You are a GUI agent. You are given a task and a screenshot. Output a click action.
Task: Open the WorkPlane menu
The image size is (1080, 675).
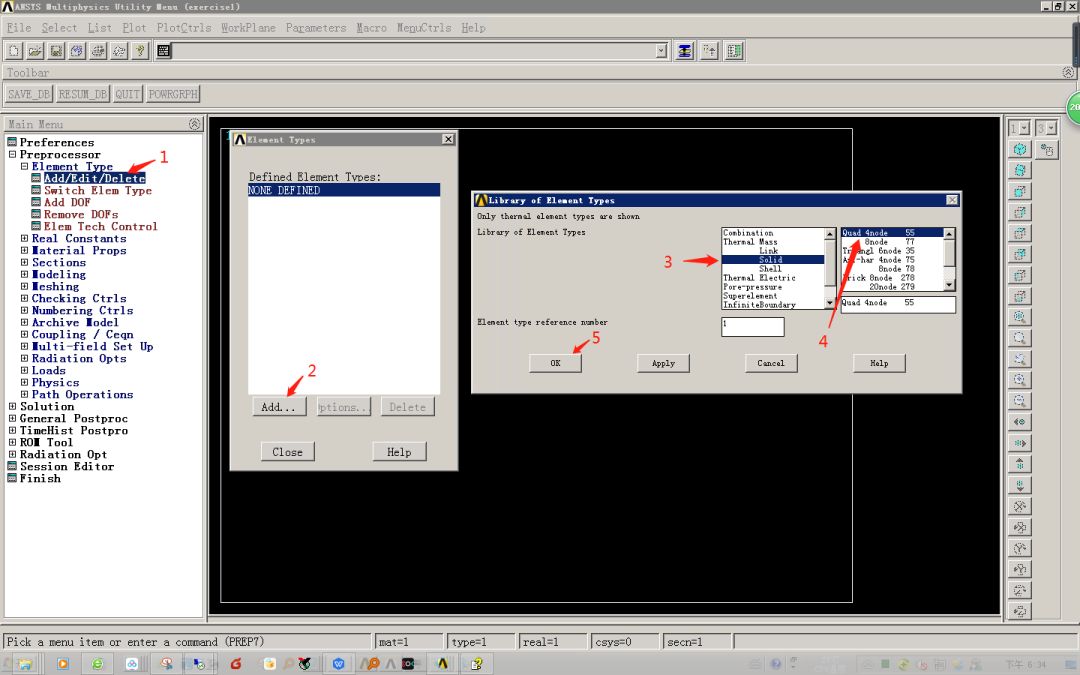246,27
